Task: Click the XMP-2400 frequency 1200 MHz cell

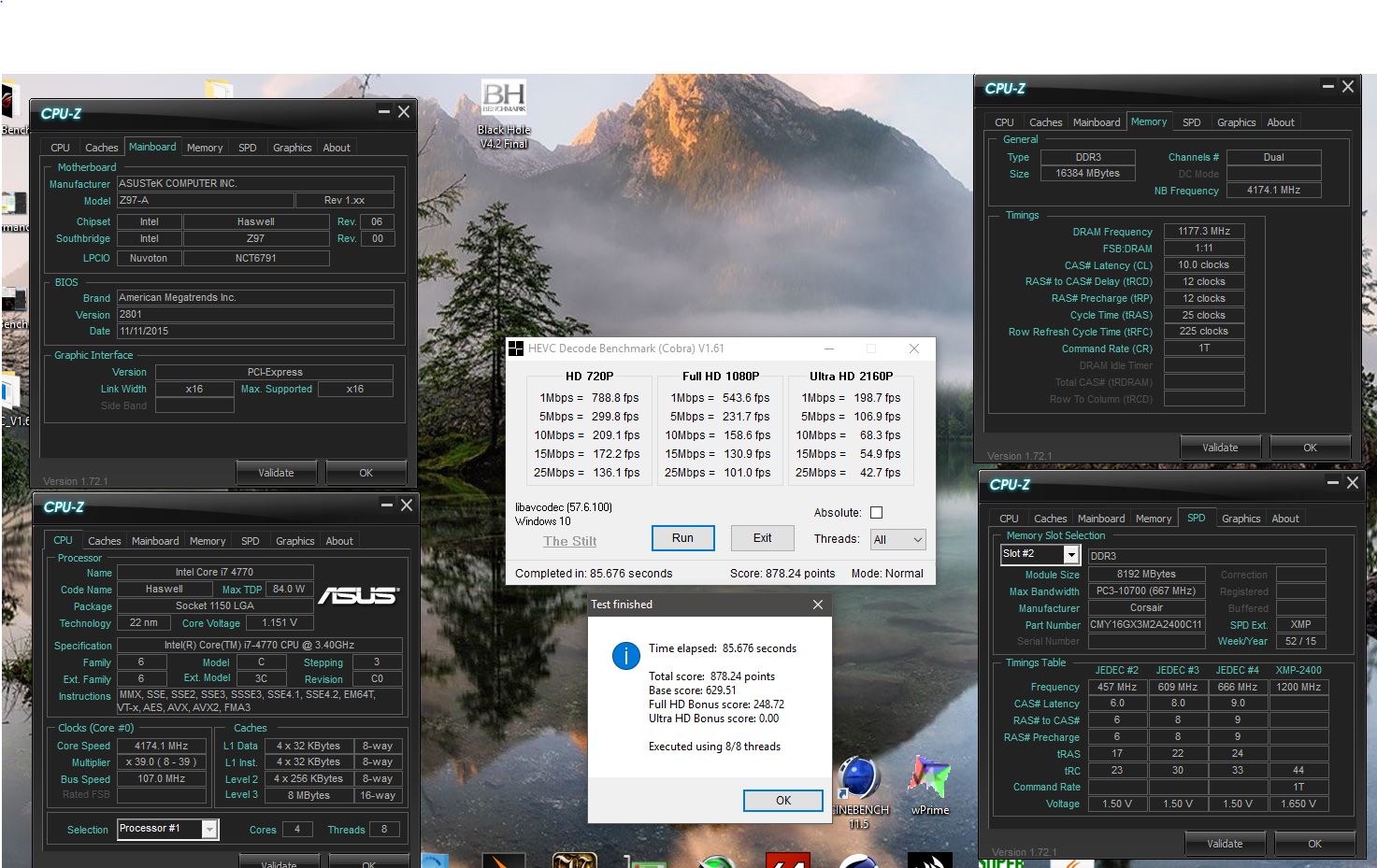Action: click(x=1298, y=687)
